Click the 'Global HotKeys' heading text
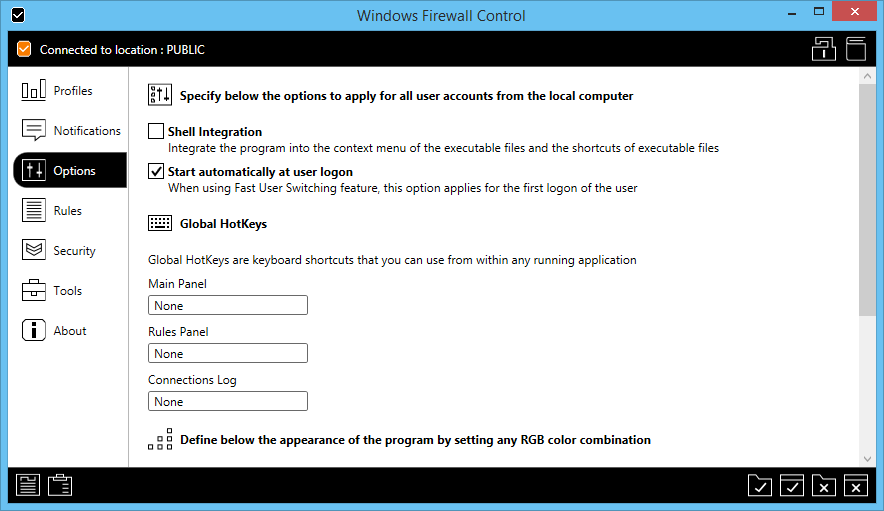This screenshot has height=511, width=884. point(223,224)
